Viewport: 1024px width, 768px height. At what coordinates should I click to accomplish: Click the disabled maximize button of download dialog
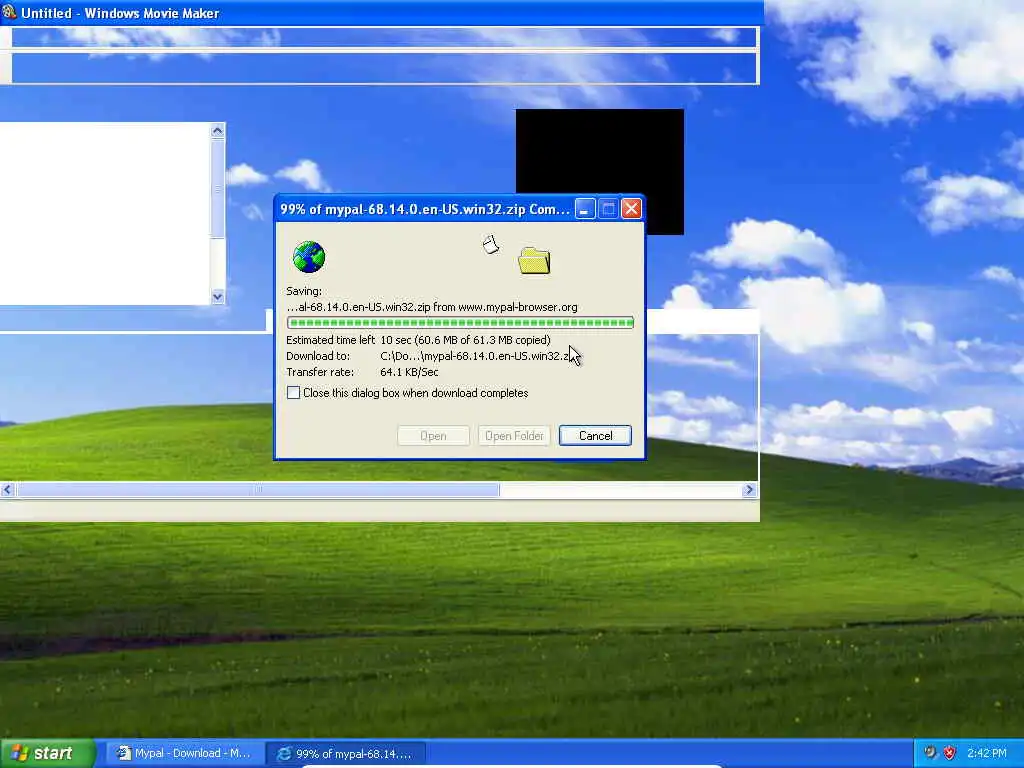tap(608, 209)
